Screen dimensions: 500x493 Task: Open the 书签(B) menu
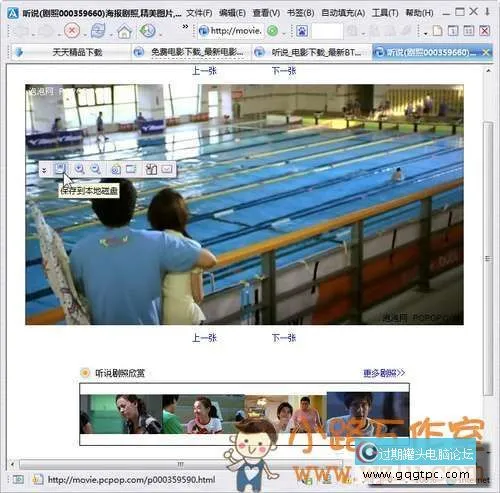(x=300, y=13)
